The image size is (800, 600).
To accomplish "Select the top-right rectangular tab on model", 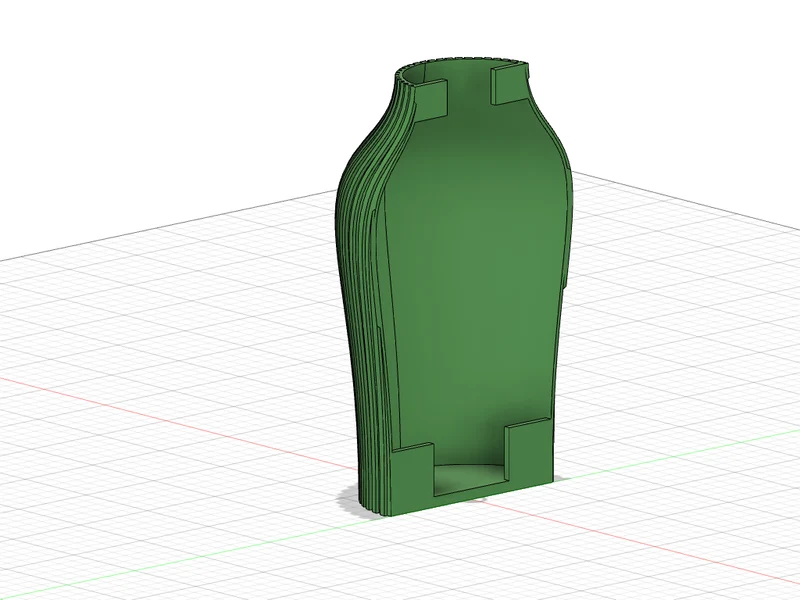I will tap(509, 85).
